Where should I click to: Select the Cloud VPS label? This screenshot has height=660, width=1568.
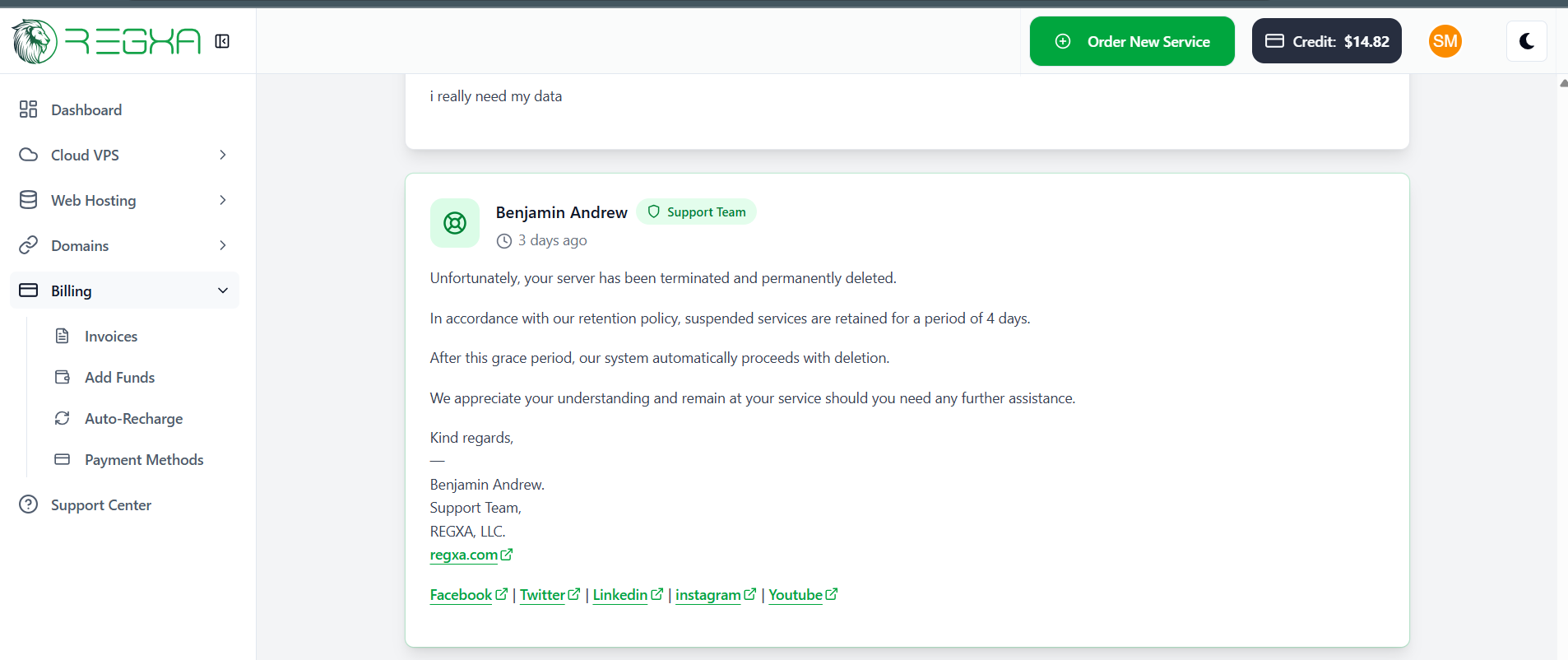point(85,155)
